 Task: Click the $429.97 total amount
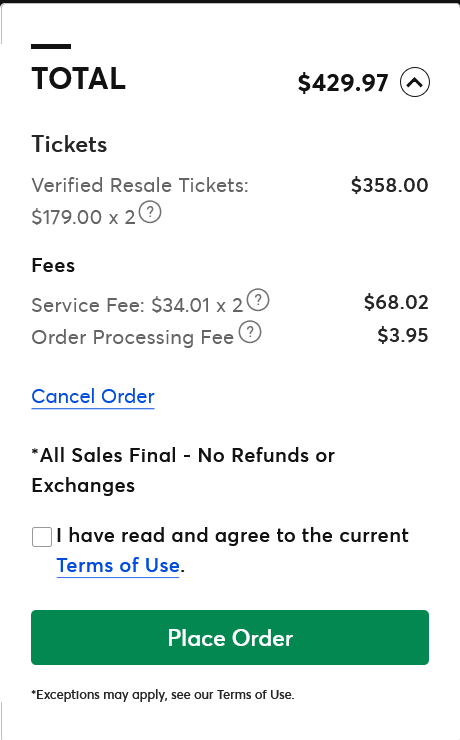[343, 83]
